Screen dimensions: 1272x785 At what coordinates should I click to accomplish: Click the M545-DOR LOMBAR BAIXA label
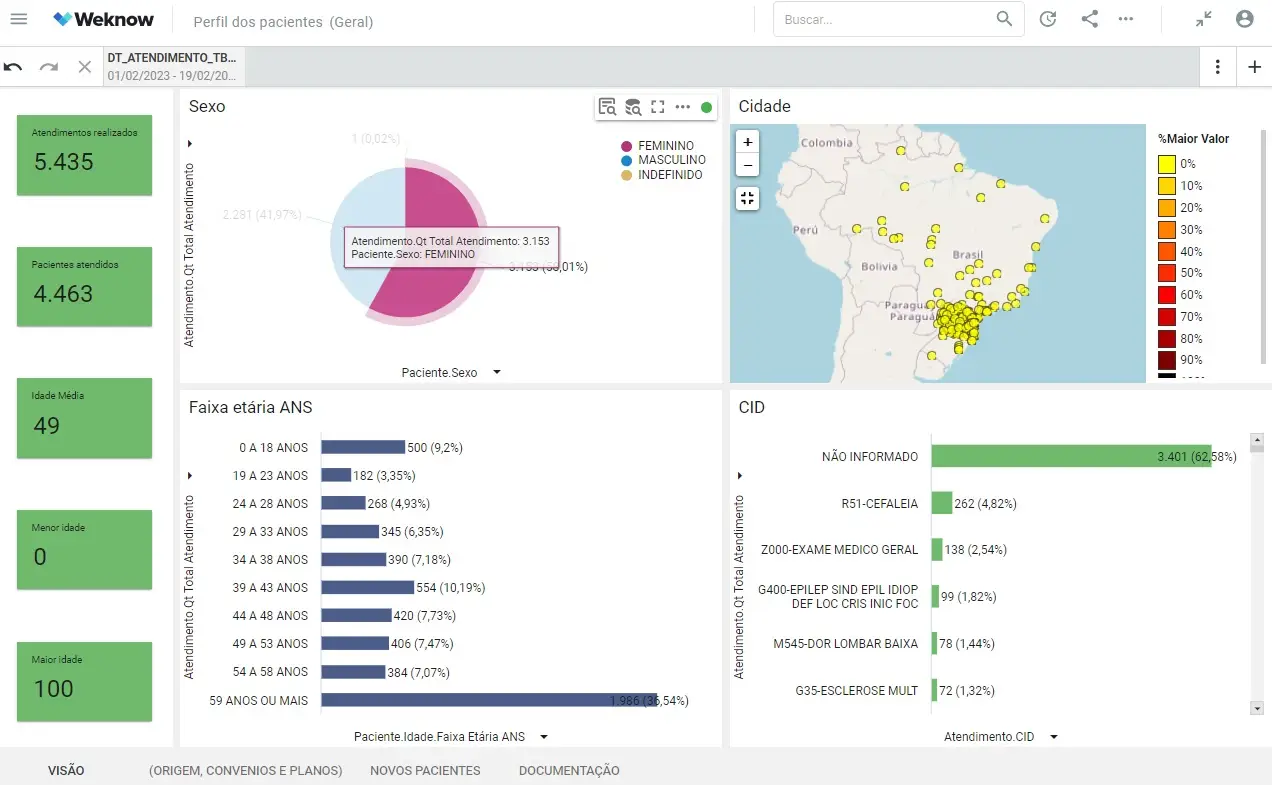click(x=845, y=644)
